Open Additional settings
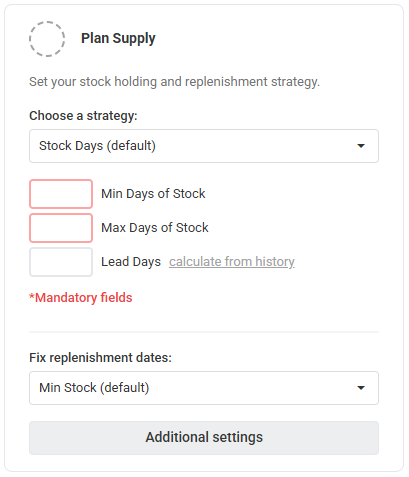 click(x=204, y=438)
